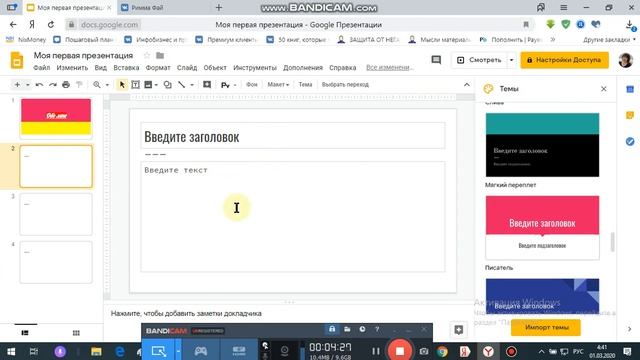Print the presentation
The height and width of the screenshot is (360, 640).
click(66, 85)
